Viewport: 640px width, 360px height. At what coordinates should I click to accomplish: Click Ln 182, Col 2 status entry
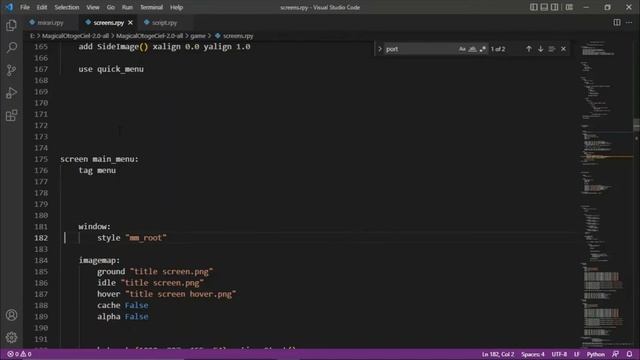[x=498, y=354]
